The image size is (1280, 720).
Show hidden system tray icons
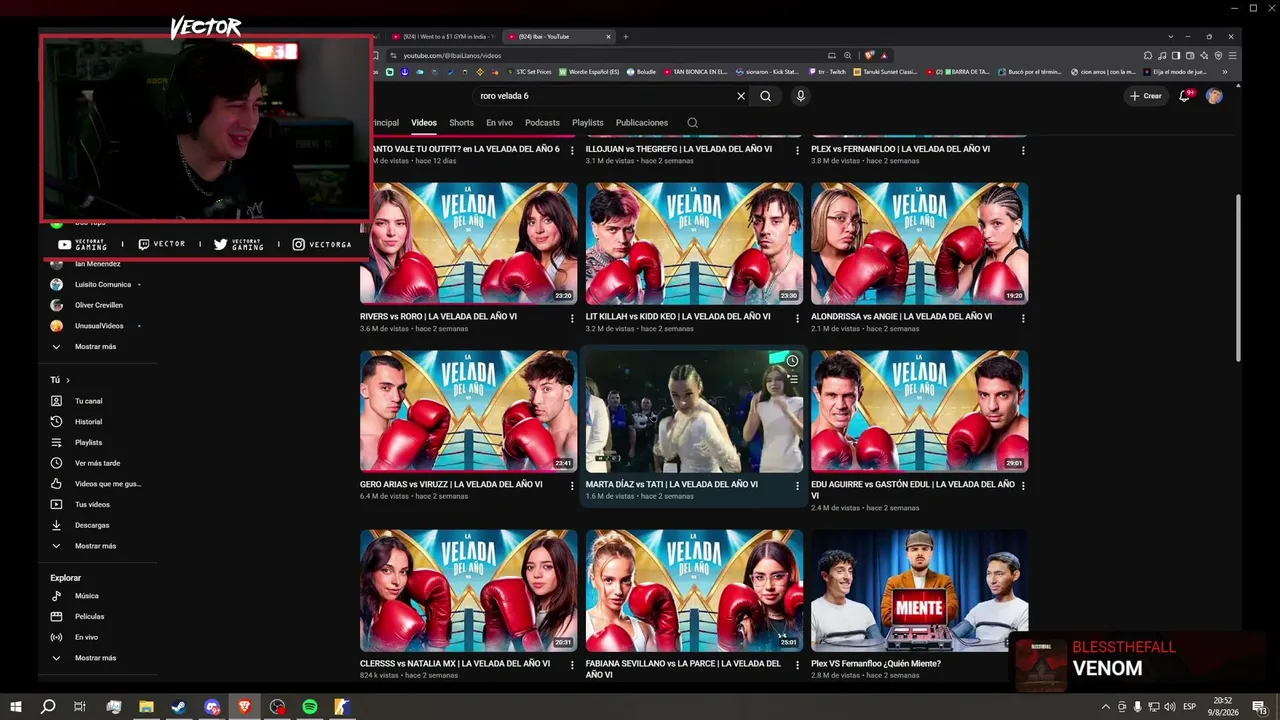click(x=1106, y=707)
